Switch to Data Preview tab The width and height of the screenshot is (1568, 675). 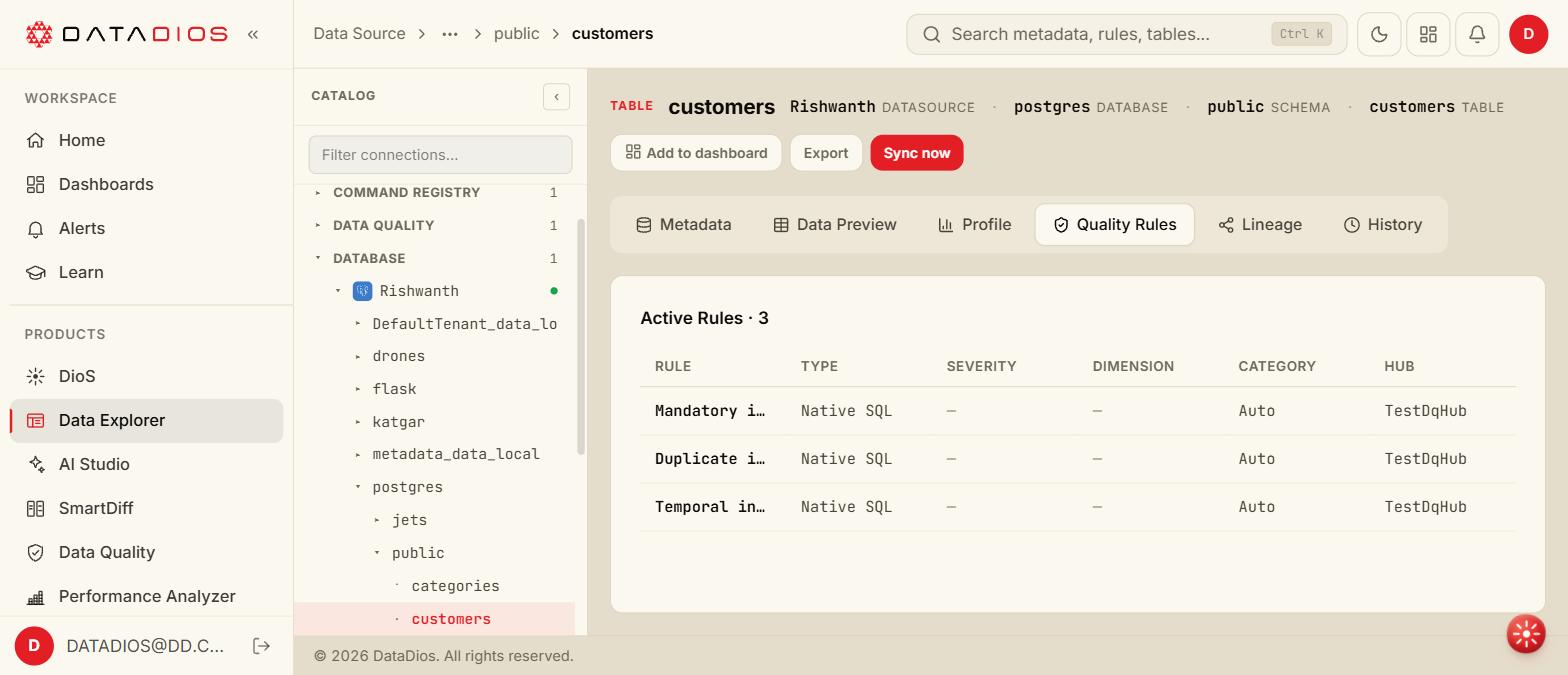click(x=835, y=225)
